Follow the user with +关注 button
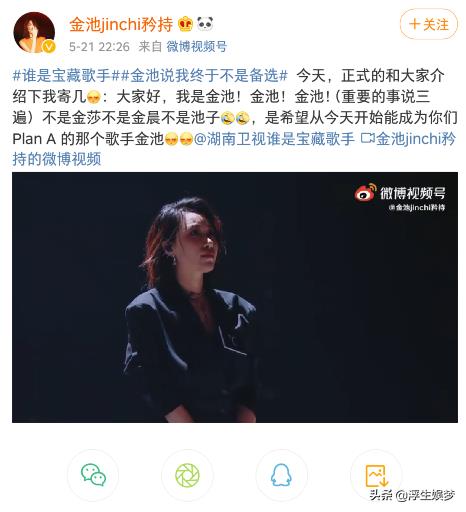This screenshot has width=466, height=512. click(x=429, y=24)
